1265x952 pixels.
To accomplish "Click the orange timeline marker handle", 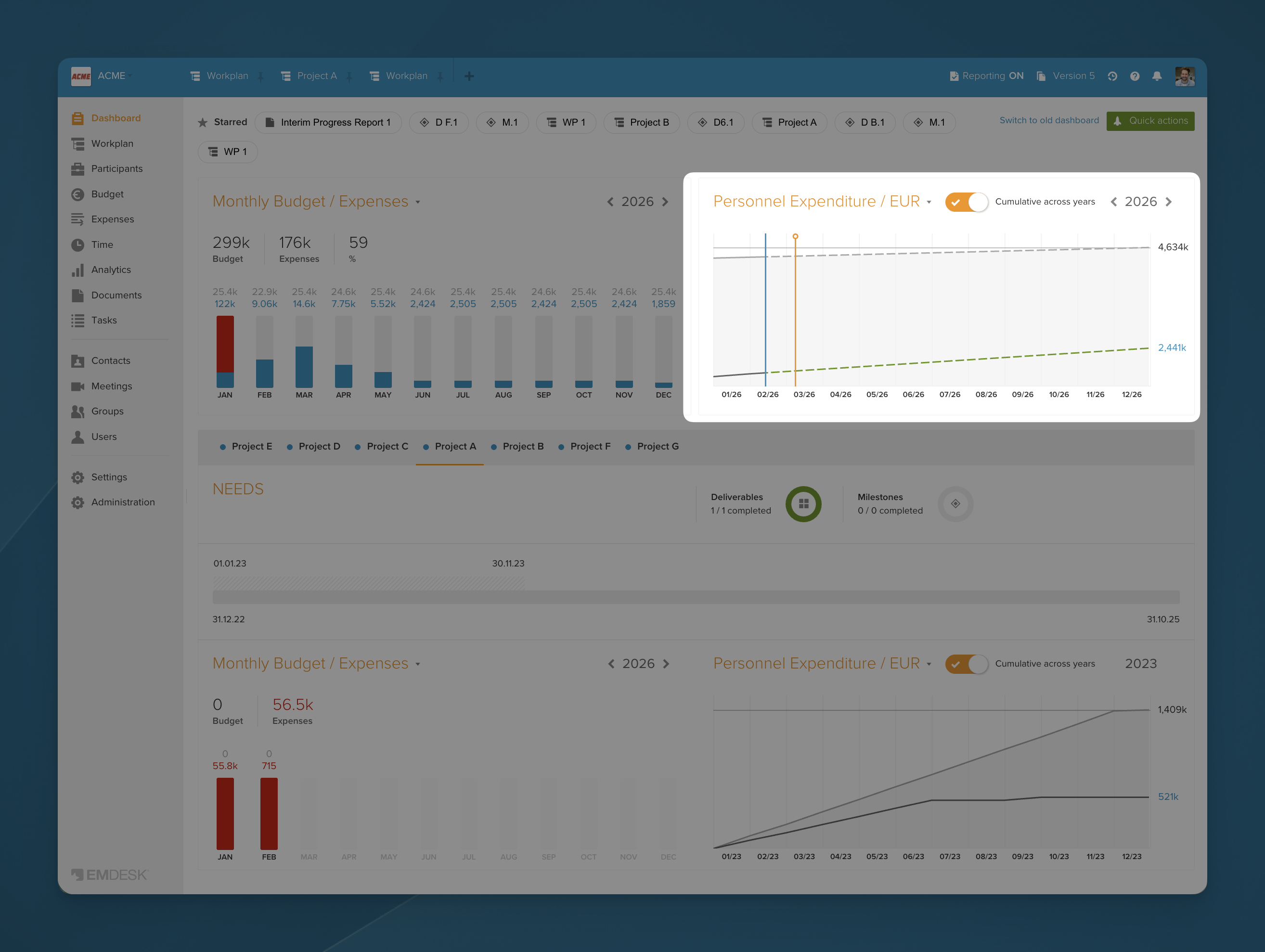I will click(795, 236).
